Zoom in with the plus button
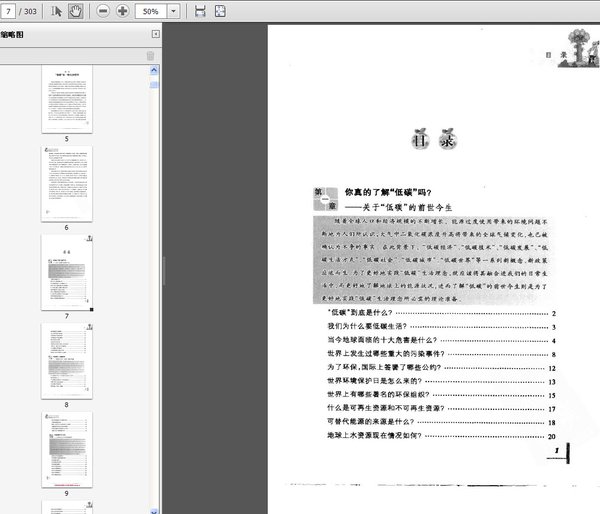Viewport: 600px width, 514px height. click(122, 11)
